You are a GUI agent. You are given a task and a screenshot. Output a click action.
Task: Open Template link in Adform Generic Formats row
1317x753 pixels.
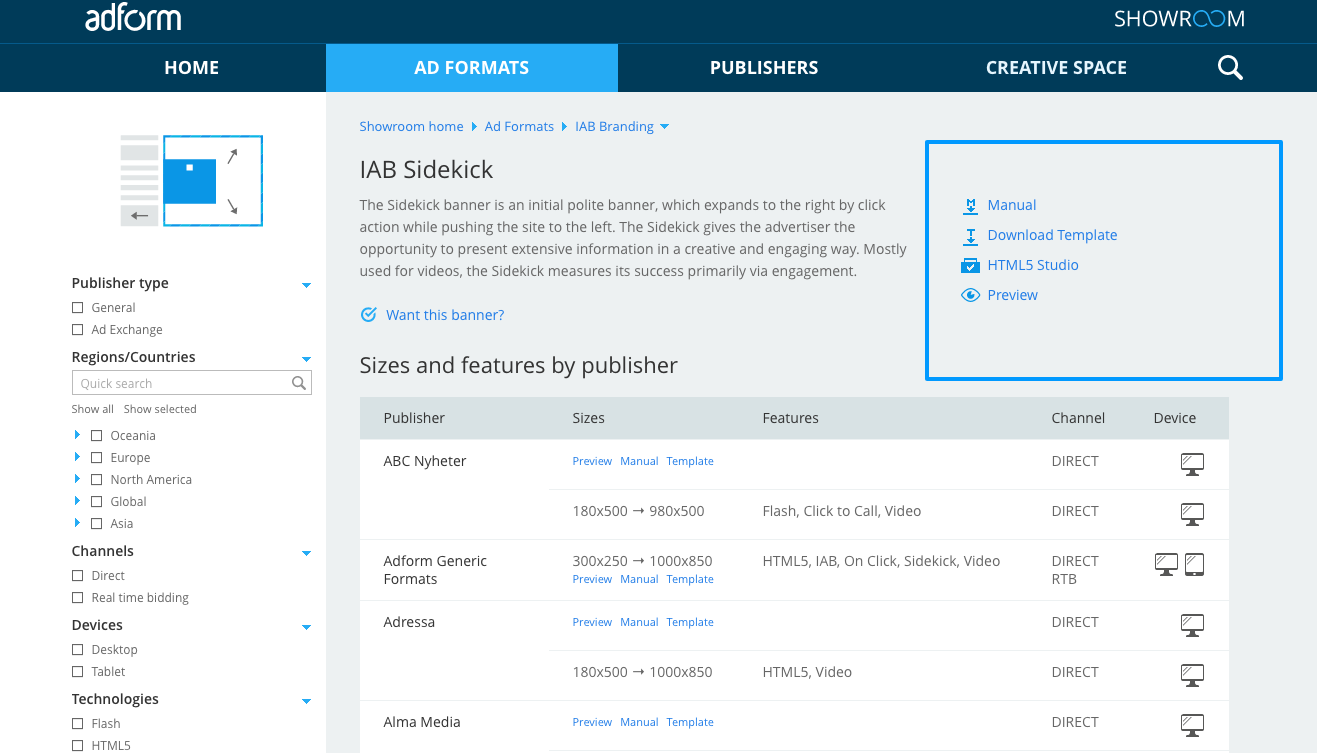(x=690, y=579)
